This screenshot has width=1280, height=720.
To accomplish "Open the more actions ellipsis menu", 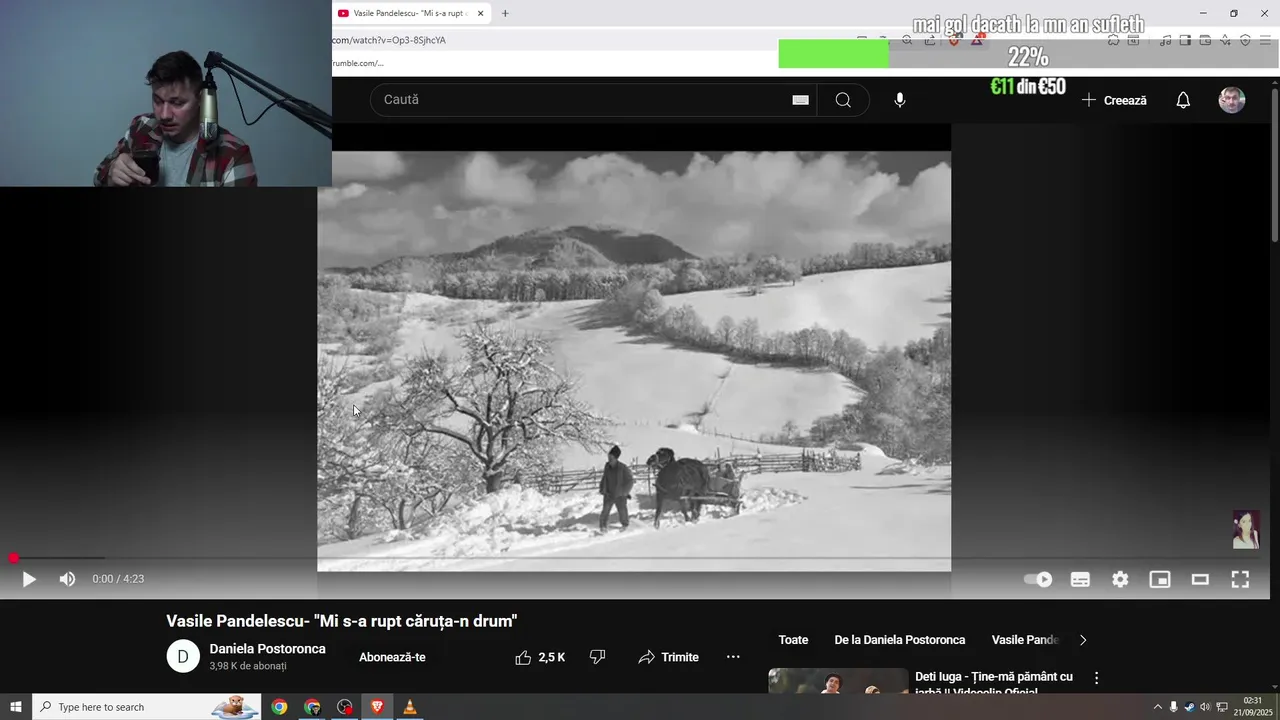I will (733, 657).
